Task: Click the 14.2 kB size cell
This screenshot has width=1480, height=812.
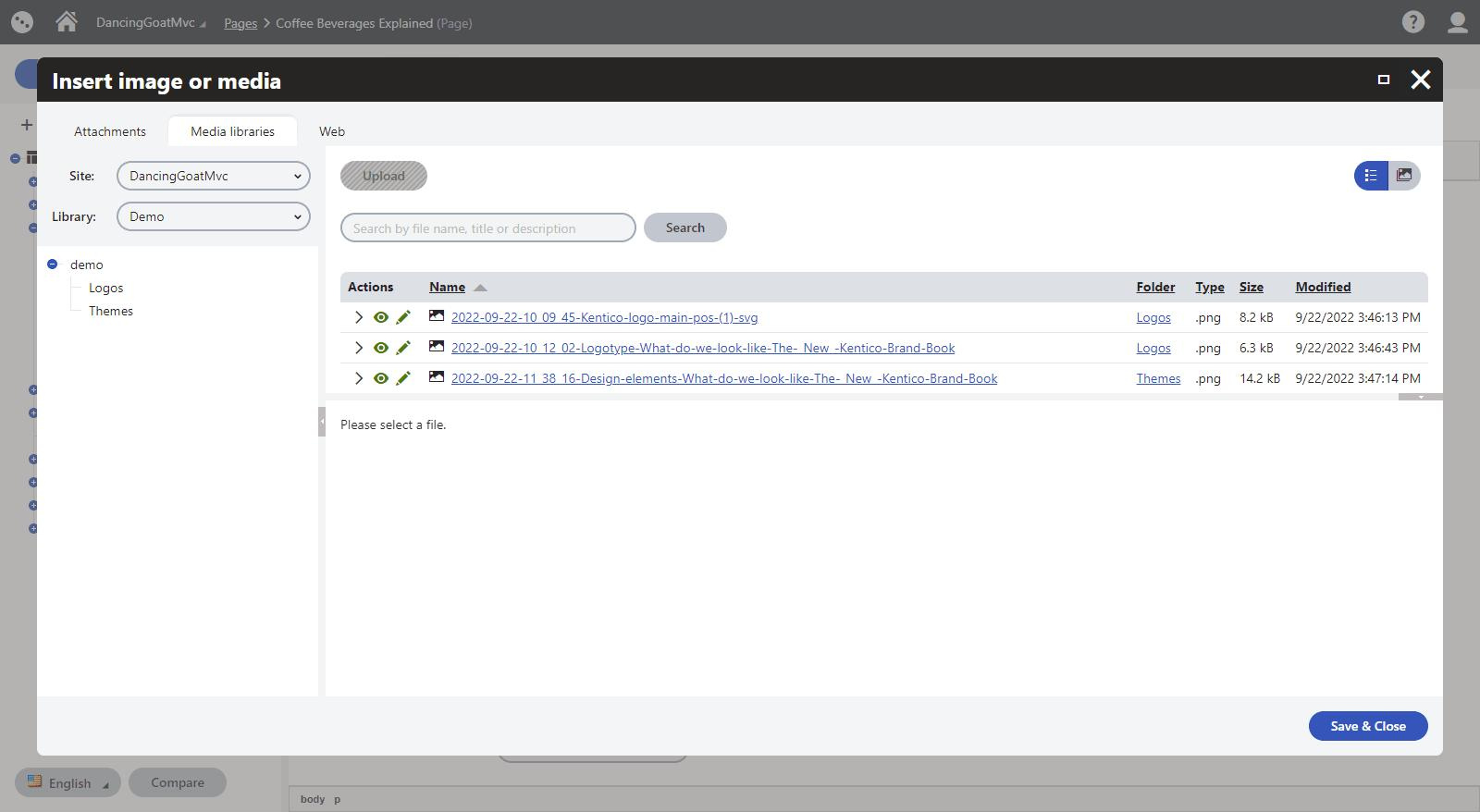Action: [x=1260, y=378]
